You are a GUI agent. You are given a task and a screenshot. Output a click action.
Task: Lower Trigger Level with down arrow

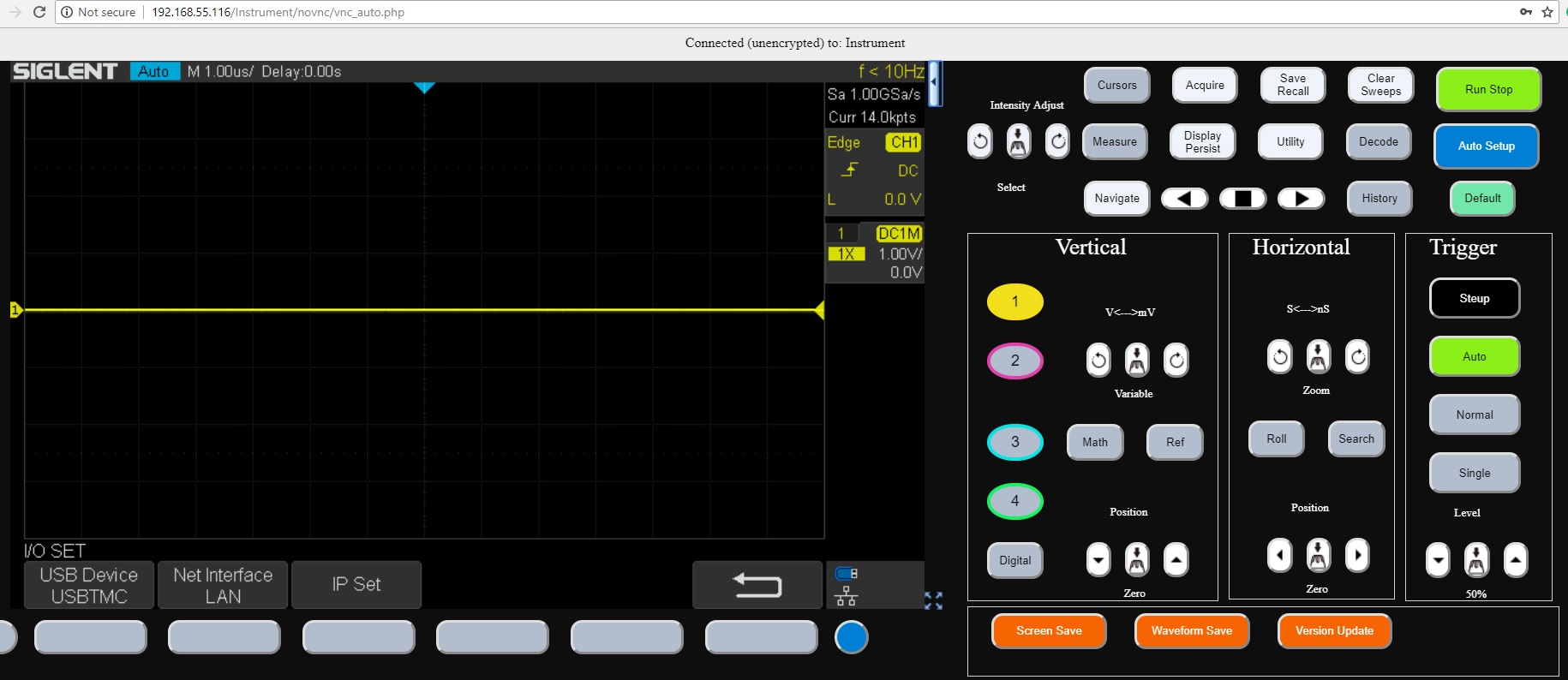coord(1437,561)
